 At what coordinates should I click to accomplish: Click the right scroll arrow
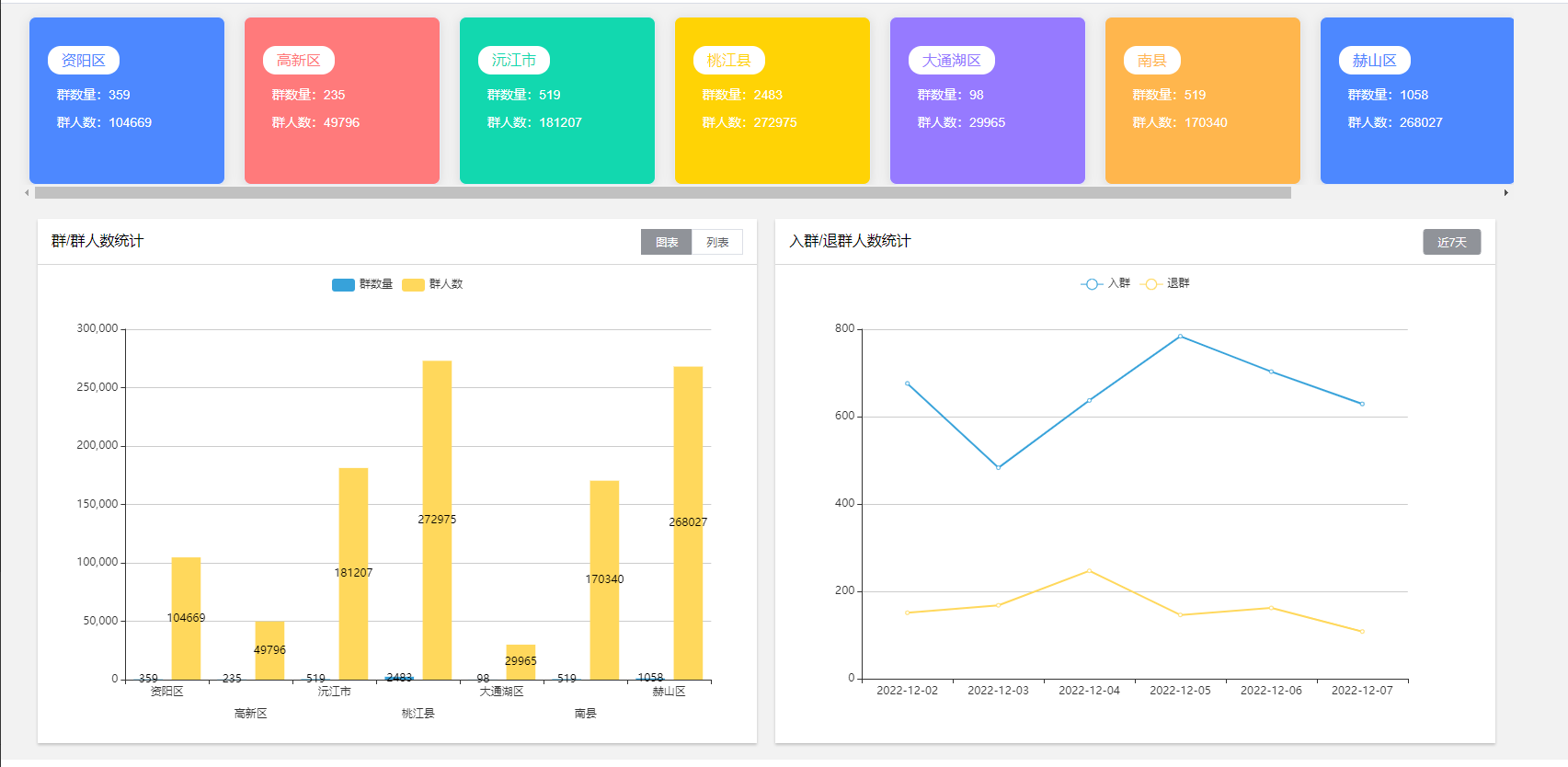click(1505, 193)
